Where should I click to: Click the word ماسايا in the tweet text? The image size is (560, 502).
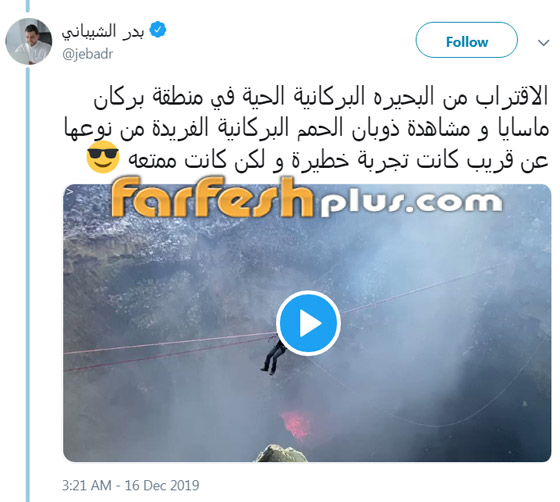tap(521, 129)
